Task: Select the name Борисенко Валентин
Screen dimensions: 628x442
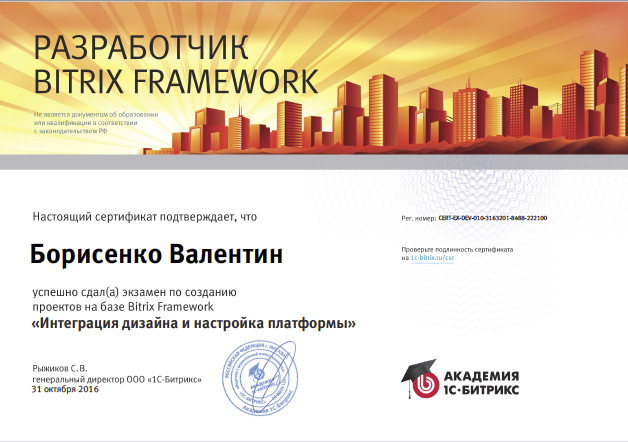Action: (x=156, y=254)
